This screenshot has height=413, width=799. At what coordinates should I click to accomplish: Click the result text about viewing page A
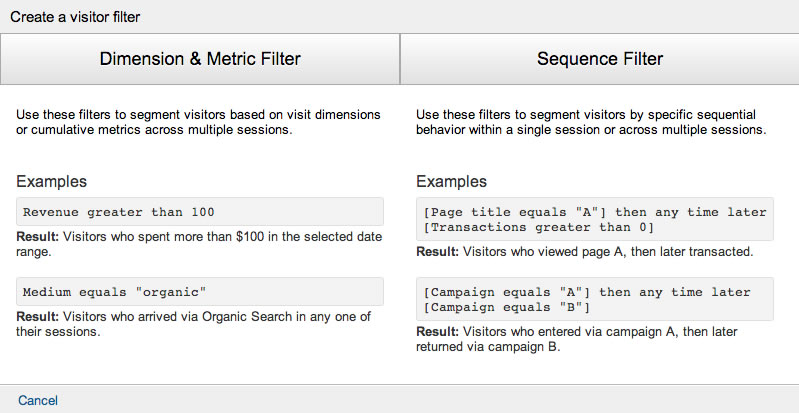[x=584, y=253]
